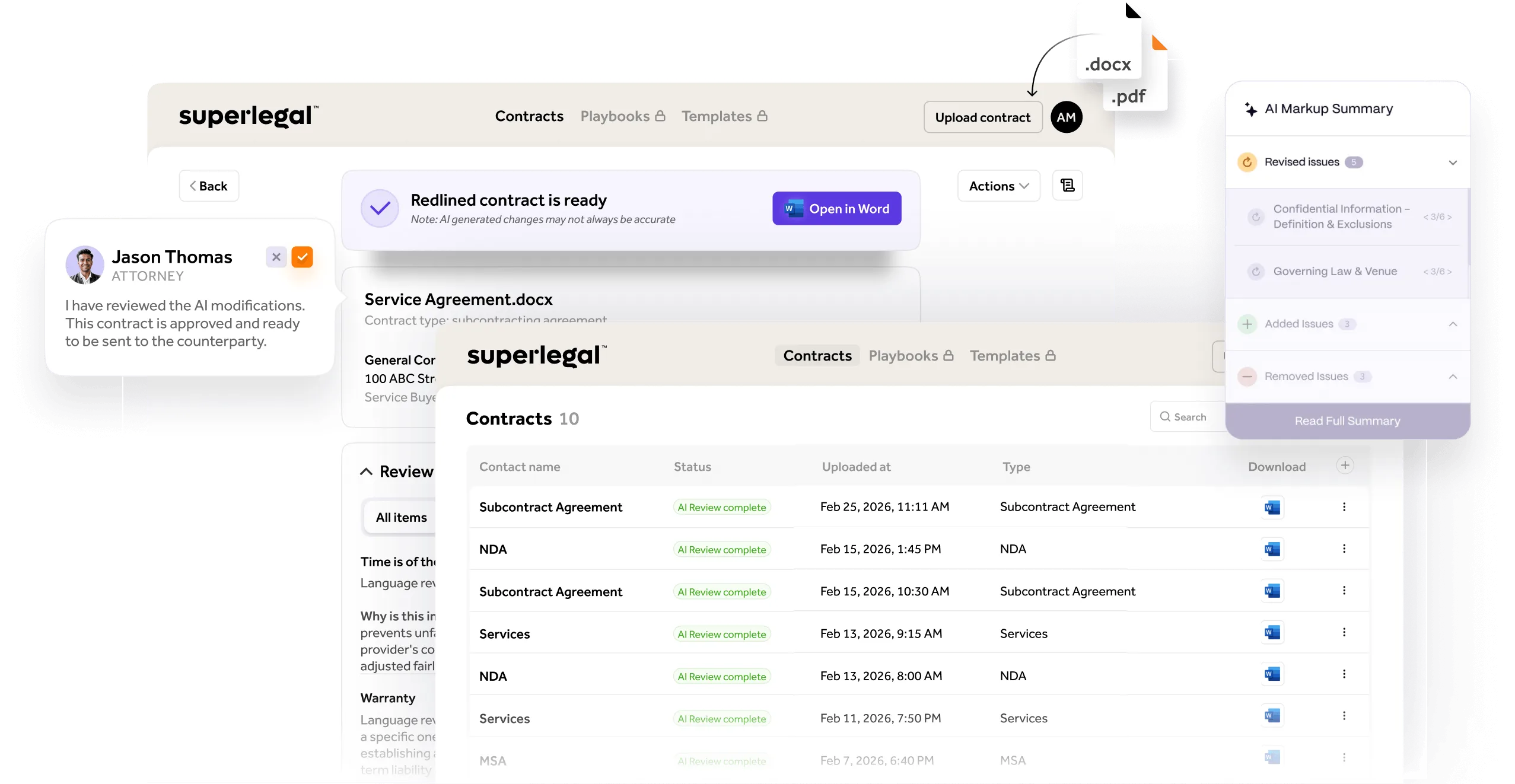Click the Back button

pos(209,186)
